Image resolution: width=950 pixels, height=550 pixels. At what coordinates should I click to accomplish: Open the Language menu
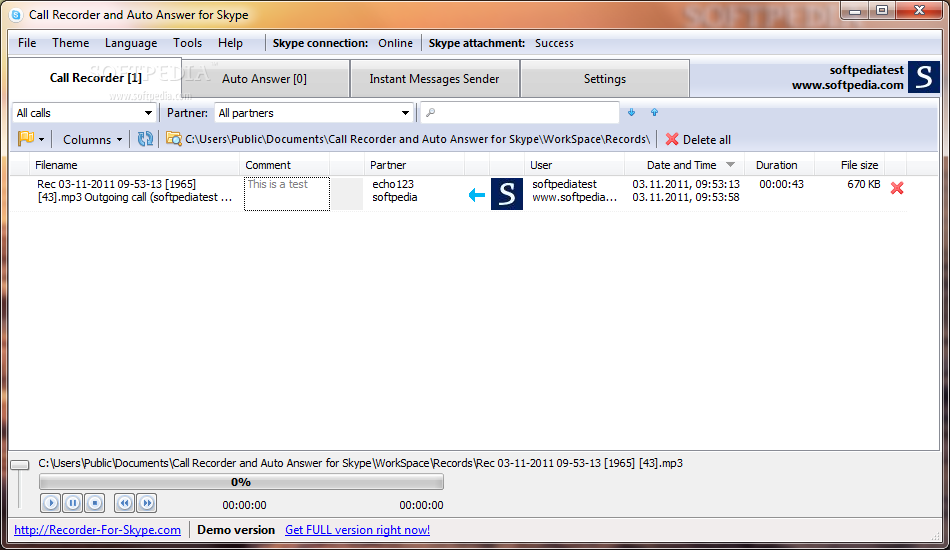tap(131, 43)
